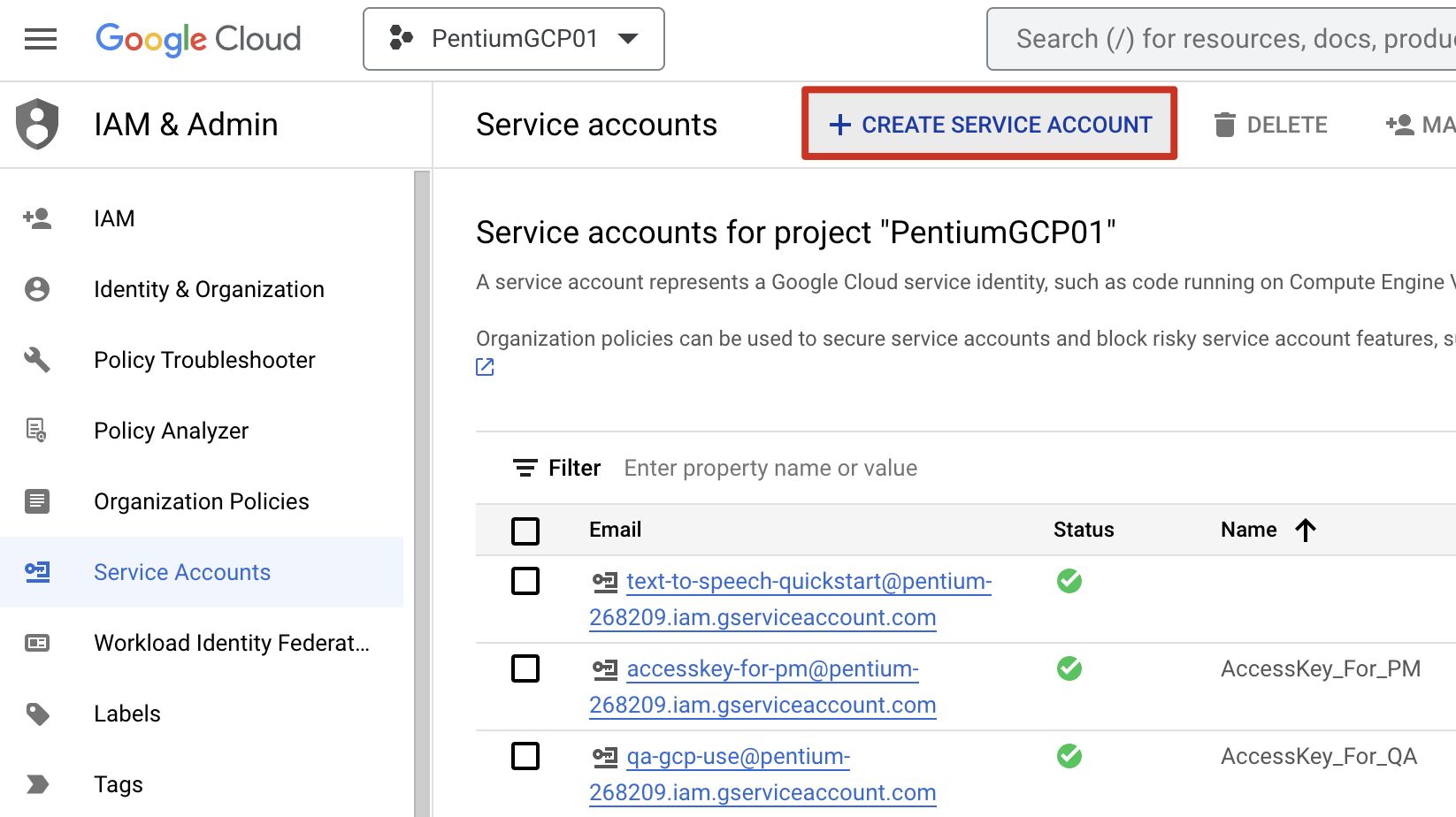The height and width of the screenshot is (817, 1456).
Task: Click enabled status checkmark for text-to-speech-quickstart
Action: [x=1069, y=581]
